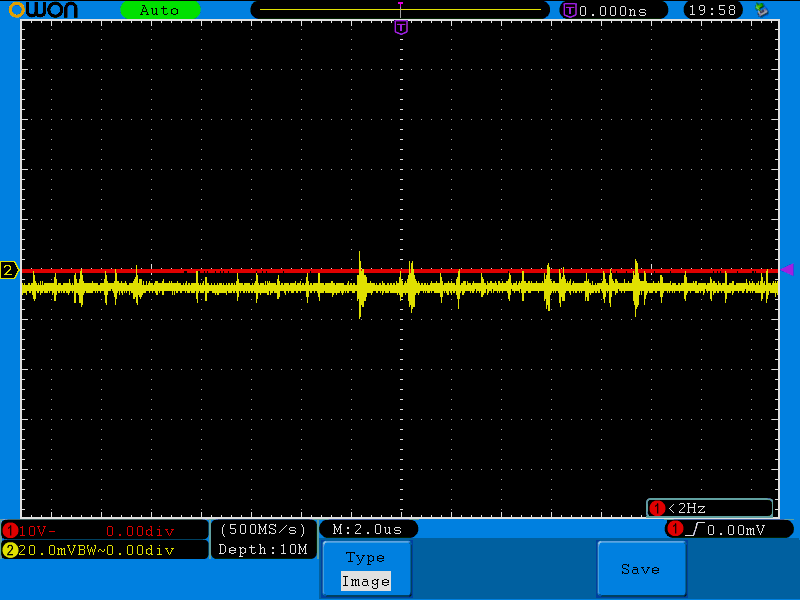Click the USB connection icon by the clock
Screen dimensions: 800x600
[762, 10]
